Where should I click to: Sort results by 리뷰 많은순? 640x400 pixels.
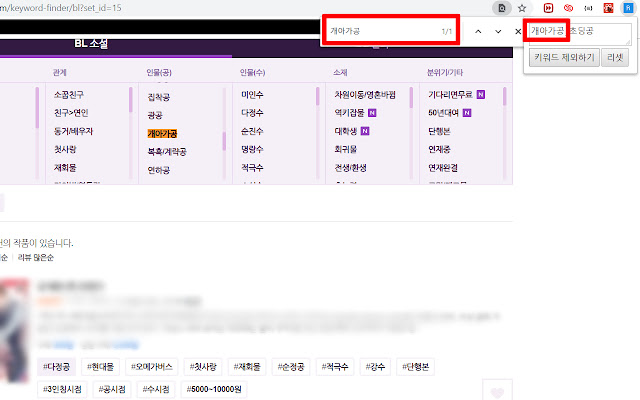[36, 258]
